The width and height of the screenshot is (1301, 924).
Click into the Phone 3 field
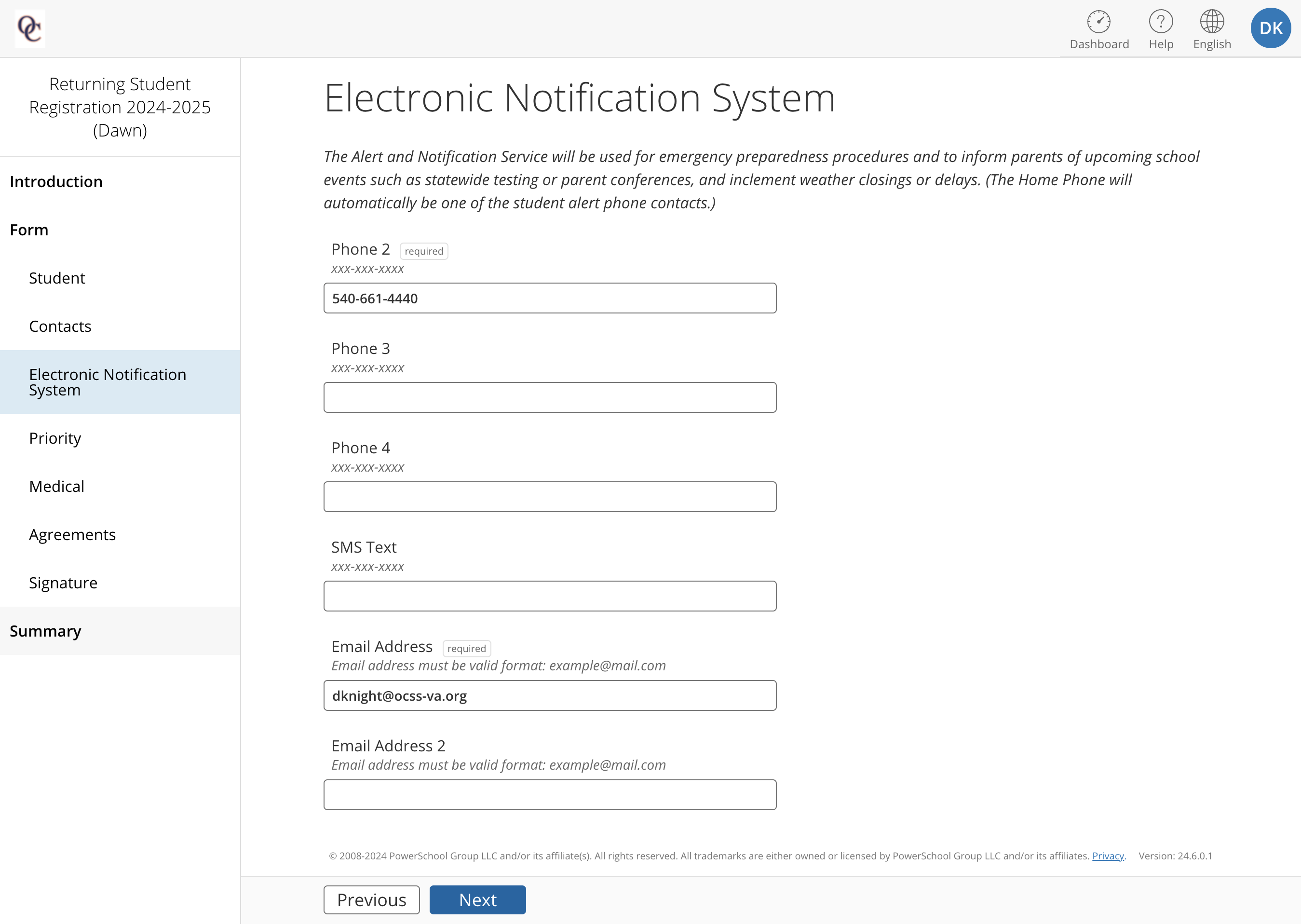[550, 397]
